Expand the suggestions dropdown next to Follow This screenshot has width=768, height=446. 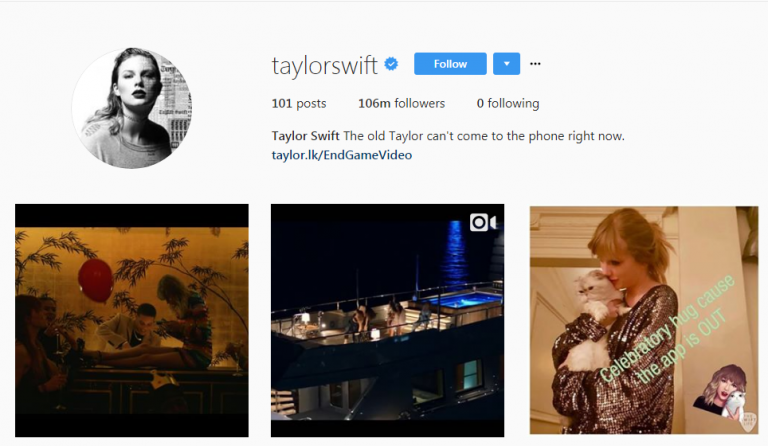click(x=506, y=64)
